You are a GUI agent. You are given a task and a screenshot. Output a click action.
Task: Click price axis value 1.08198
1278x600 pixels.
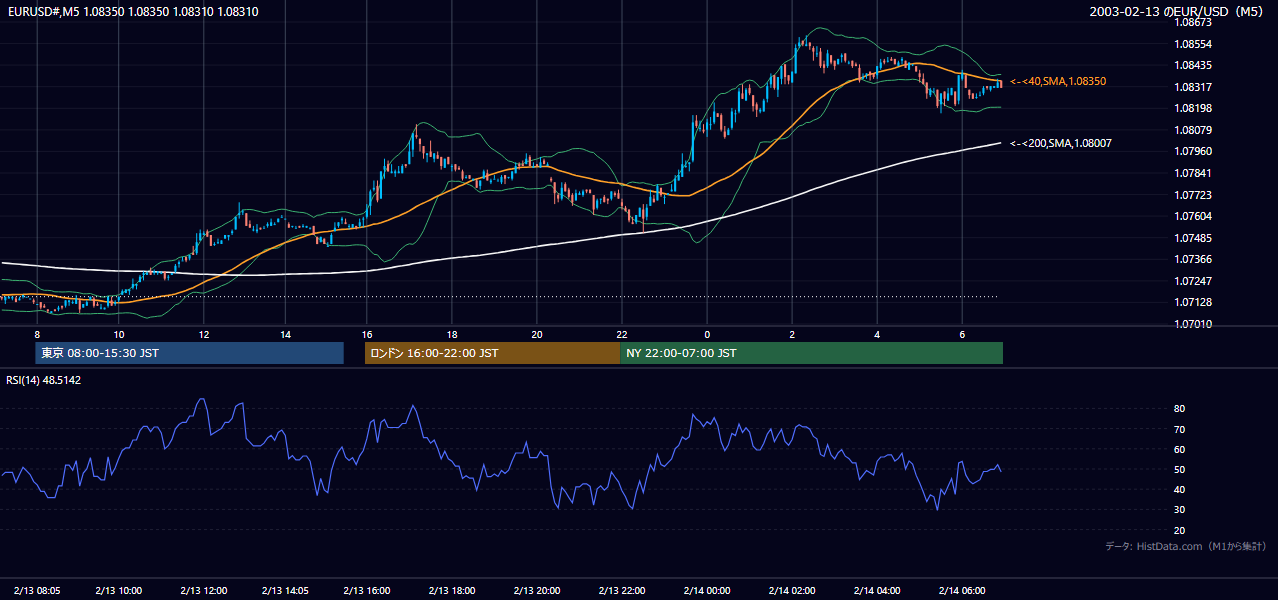[x=1192, y=108]
